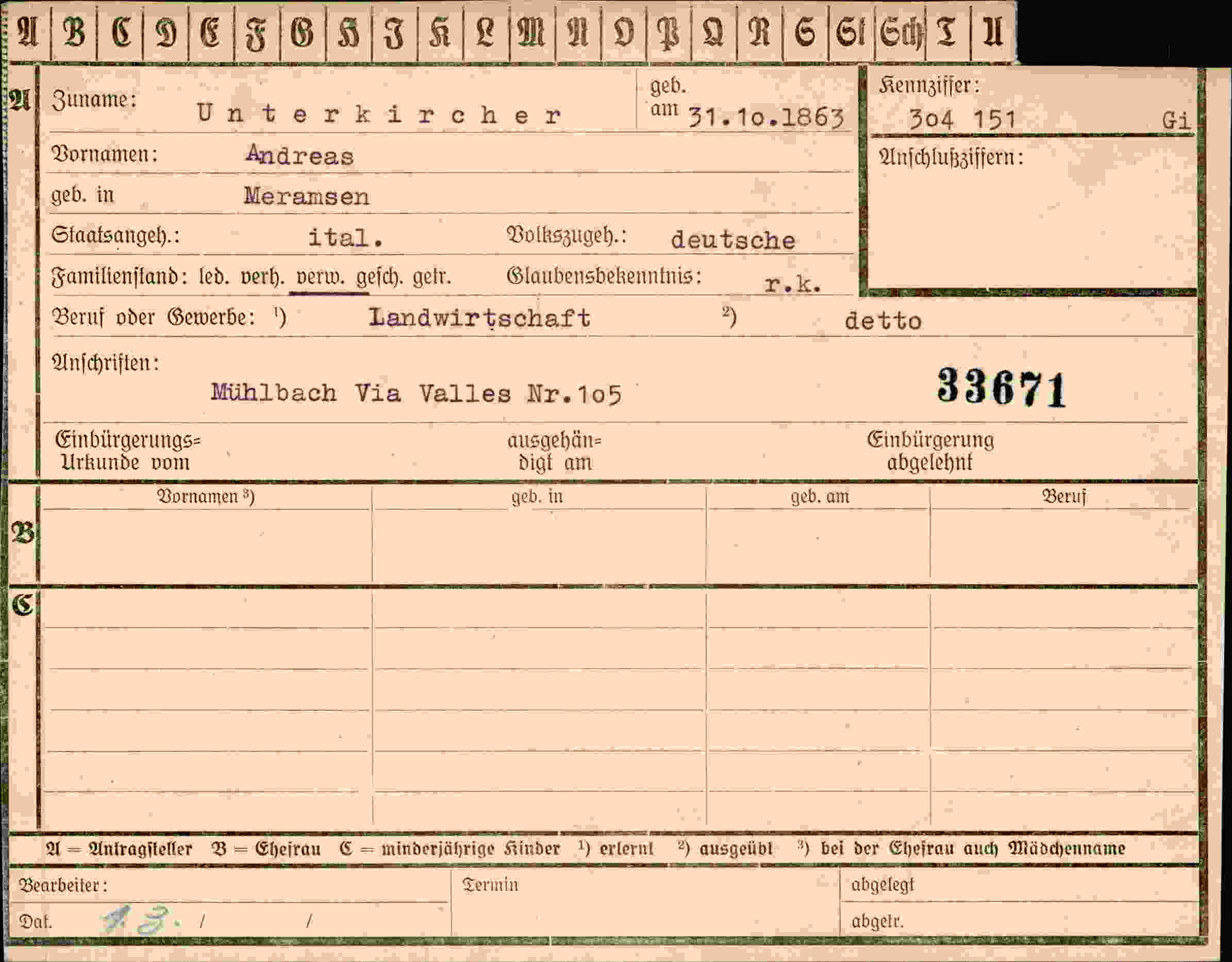Viewport: 1232px width, 962px height.
Task: Select the alphabet index tab M
Action: pos(532,32)
